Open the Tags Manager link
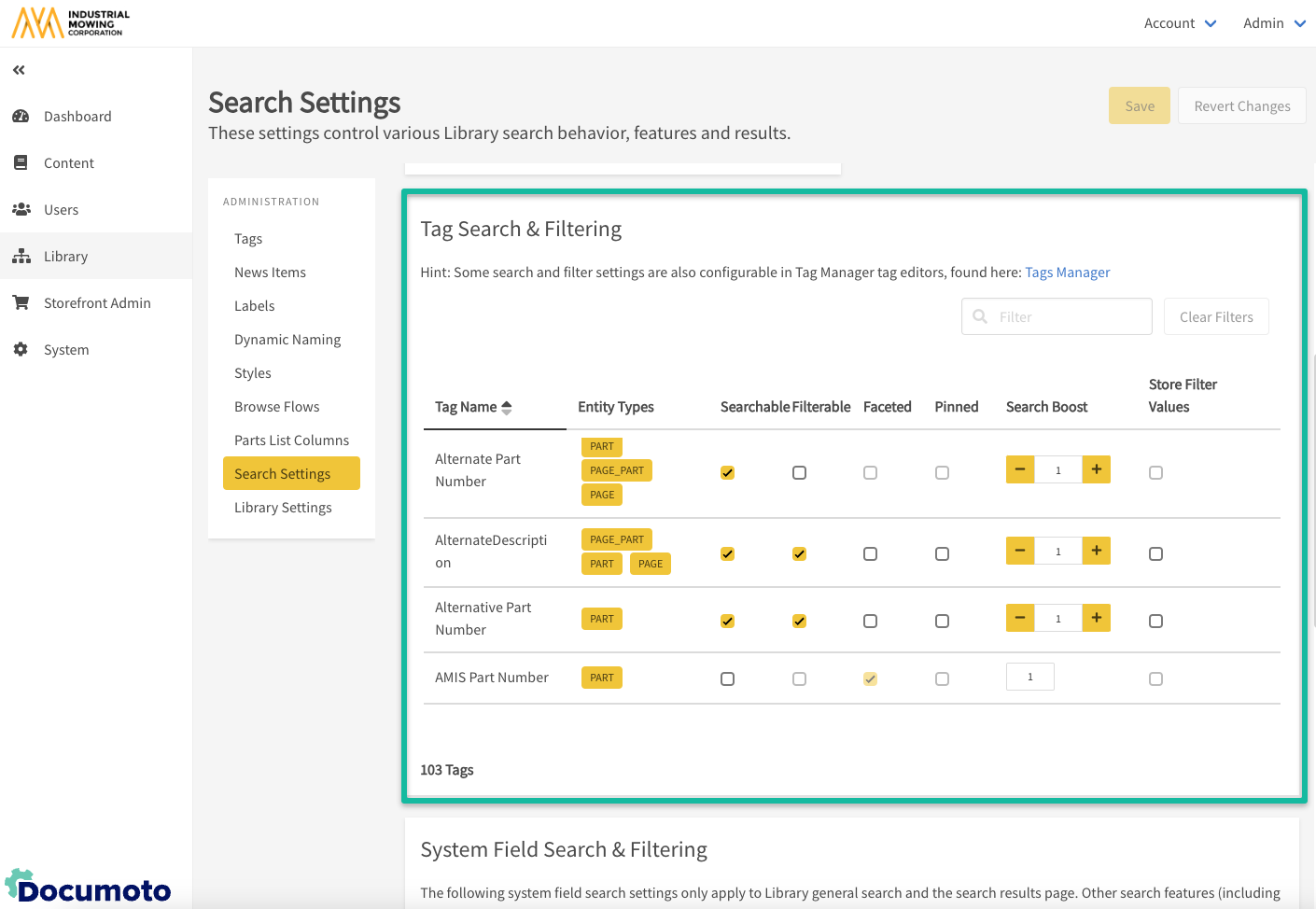The image size is (1316, 909). (x=1068, y=273)
